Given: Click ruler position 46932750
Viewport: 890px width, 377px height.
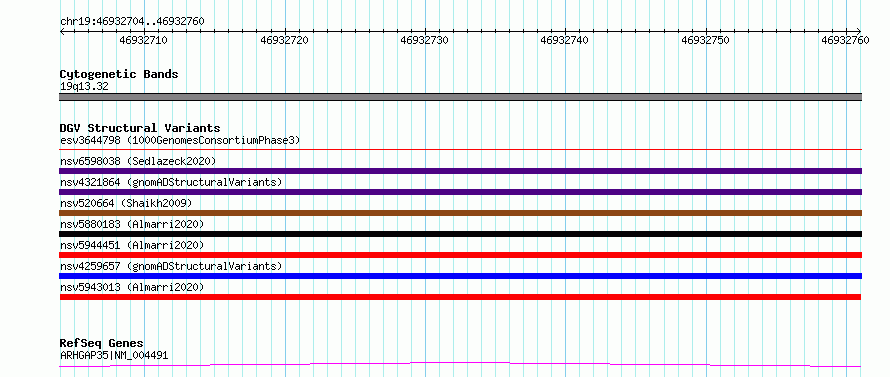Looking at the screenshot, I should [705, 40].
